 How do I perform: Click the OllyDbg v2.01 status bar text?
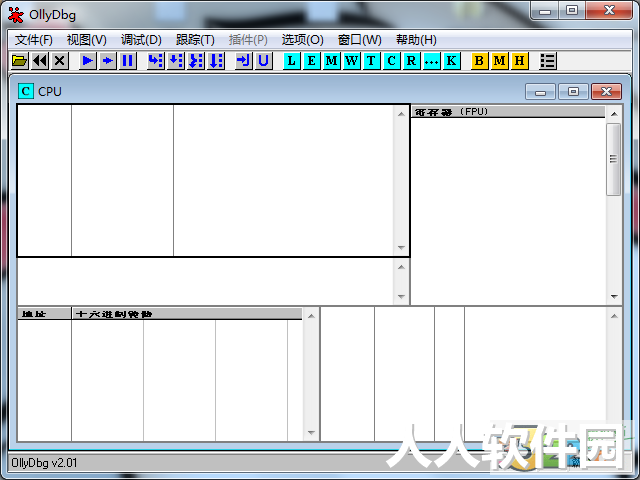click(x=44, y=463)
